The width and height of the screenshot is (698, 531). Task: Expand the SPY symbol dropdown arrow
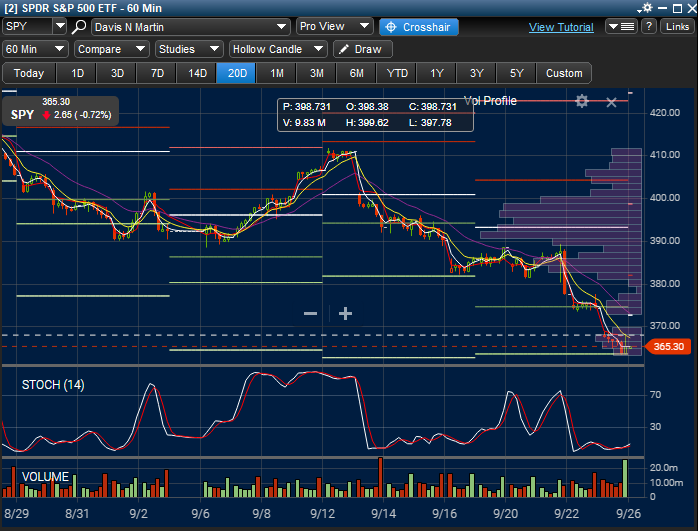60,26
